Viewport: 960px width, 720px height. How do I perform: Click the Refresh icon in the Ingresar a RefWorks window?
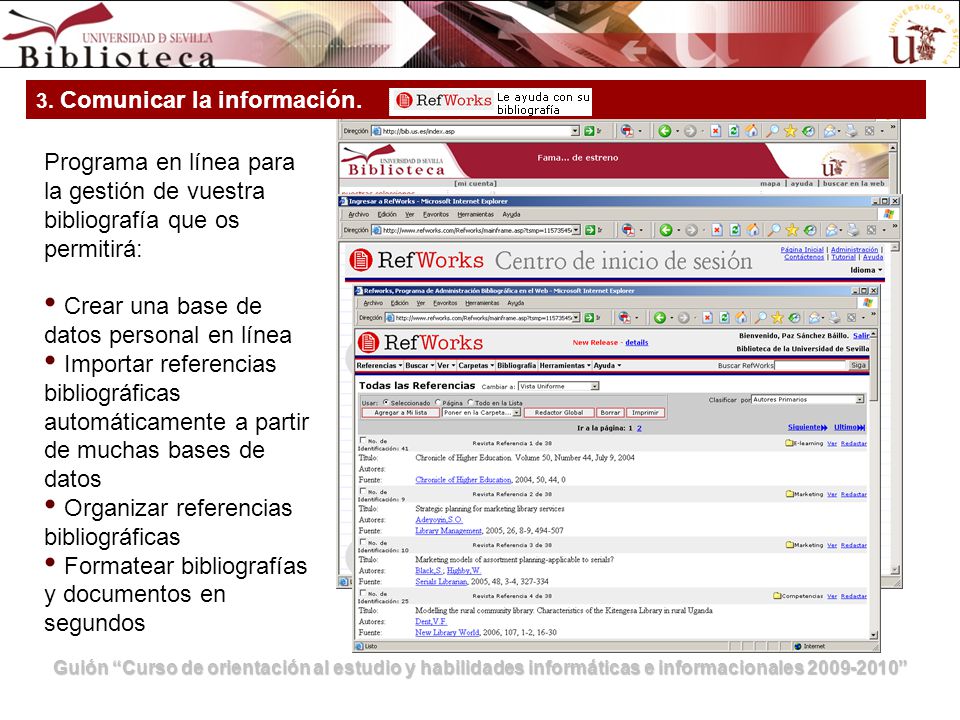[735, 230]
